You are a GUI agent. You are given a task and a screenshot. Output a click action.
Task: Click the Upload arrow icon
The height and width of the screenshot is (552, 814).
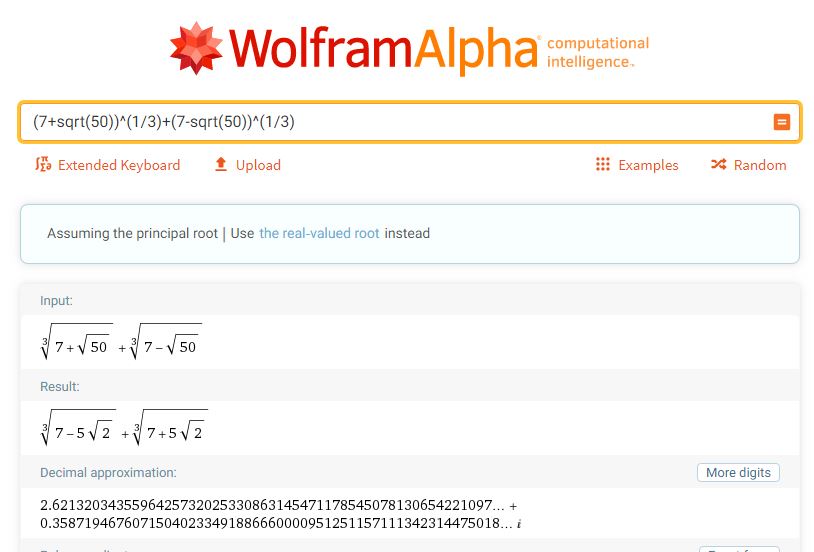click(221, 165)
